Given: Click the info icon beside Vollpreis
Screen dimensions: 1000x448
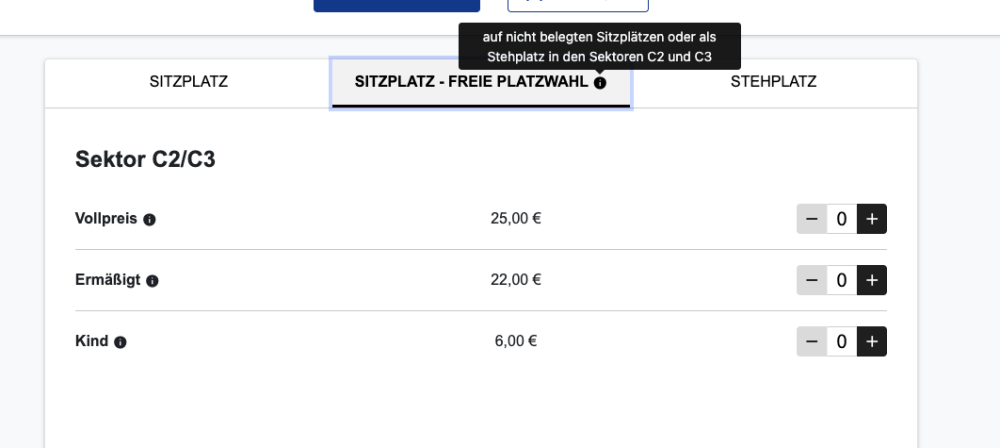Looking at the screenshot, I should (x=149, y=219).
